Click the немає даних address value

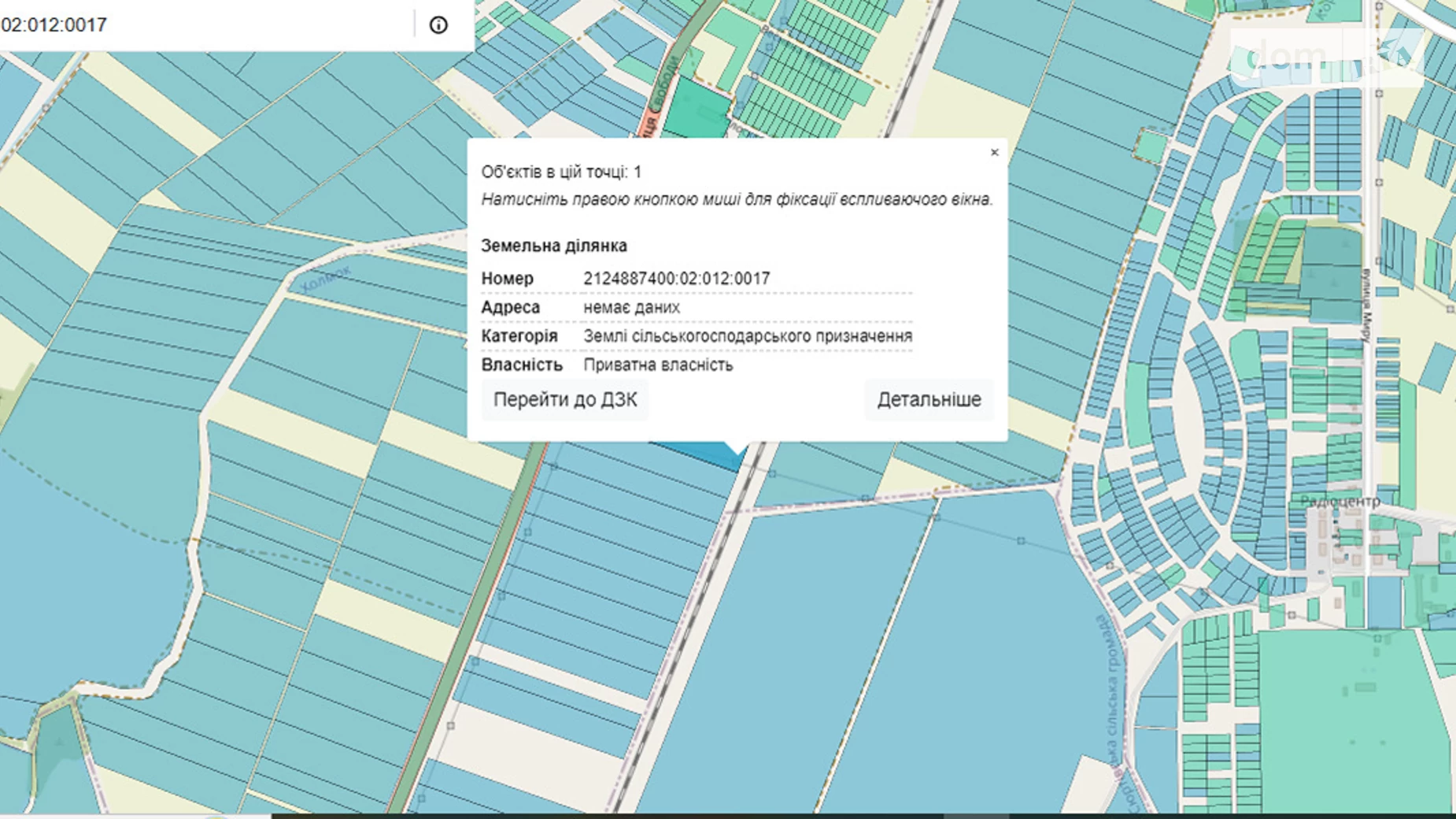(x=631, y=308)
